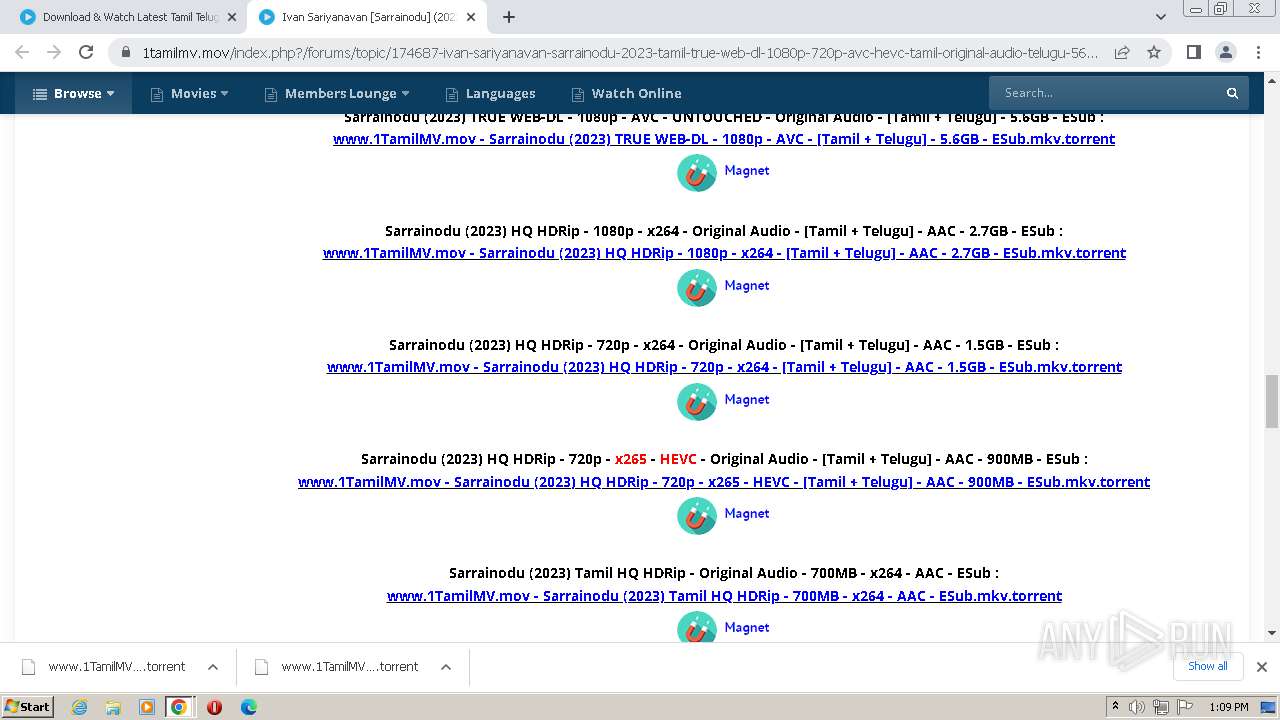
Task: Download the 720p x265 HEVC 900MB torrent
Action: tap(724, 482)
